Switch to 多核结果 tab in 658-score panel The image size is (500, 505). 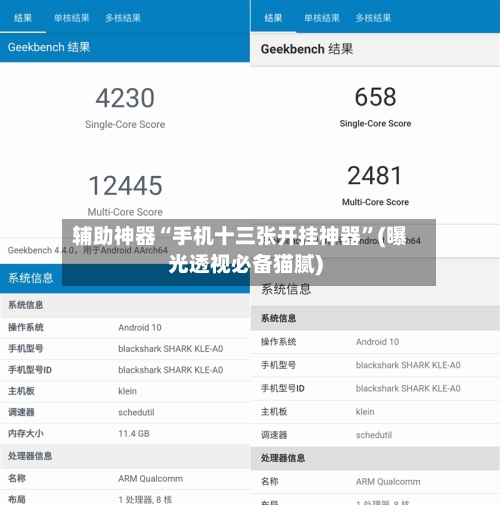pos(373,18)
